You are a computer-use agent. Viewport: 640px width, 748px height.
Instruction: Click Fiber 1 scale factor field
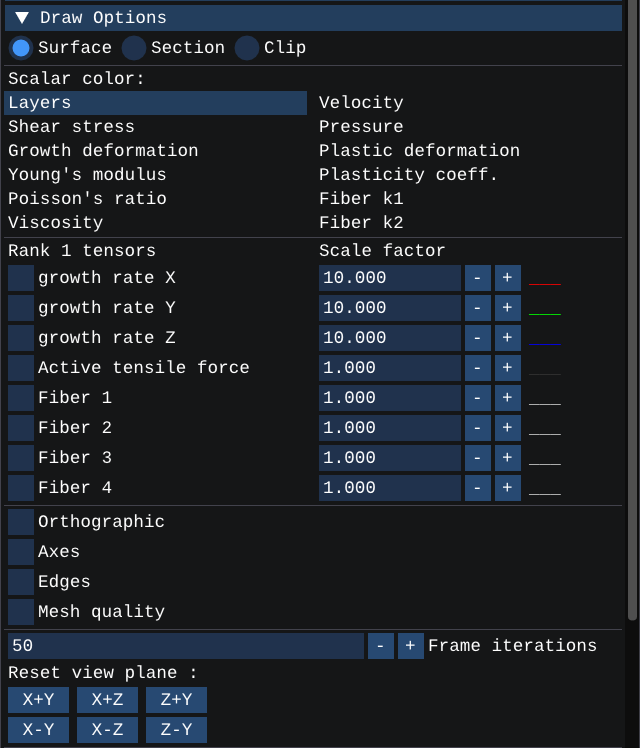[x=390, y=398]
